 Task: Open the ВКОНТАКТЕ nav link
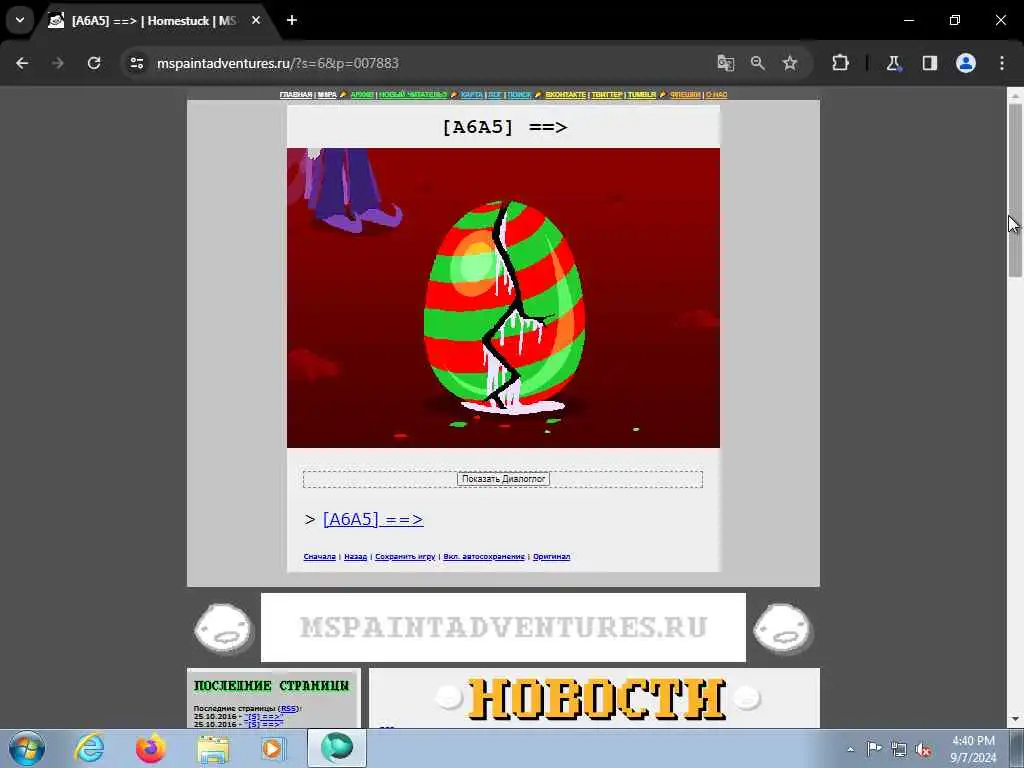tap(566, 95)
